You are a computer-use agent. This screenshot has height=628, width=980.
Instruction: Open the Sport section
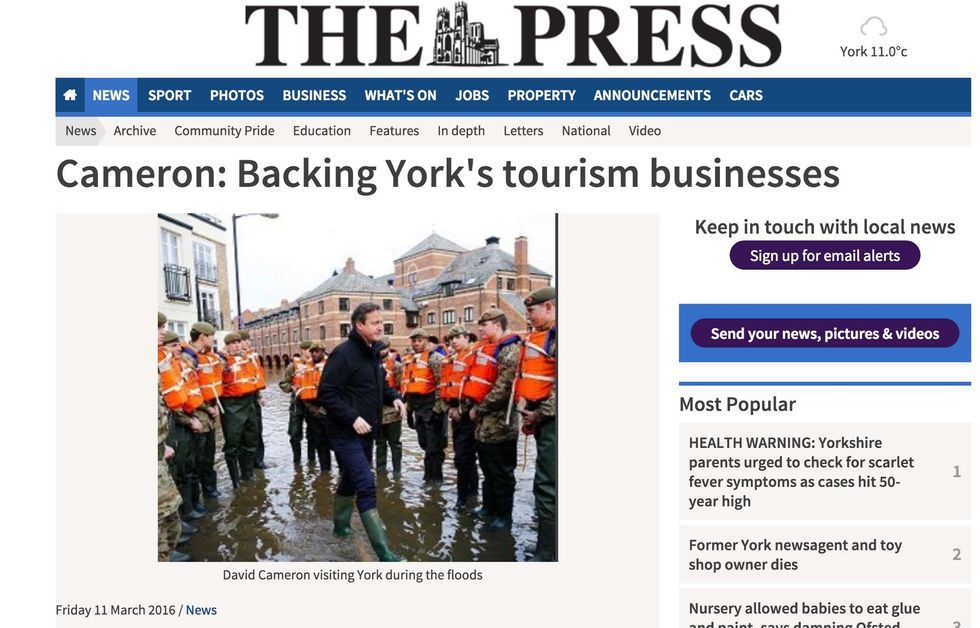pos(169,96)
